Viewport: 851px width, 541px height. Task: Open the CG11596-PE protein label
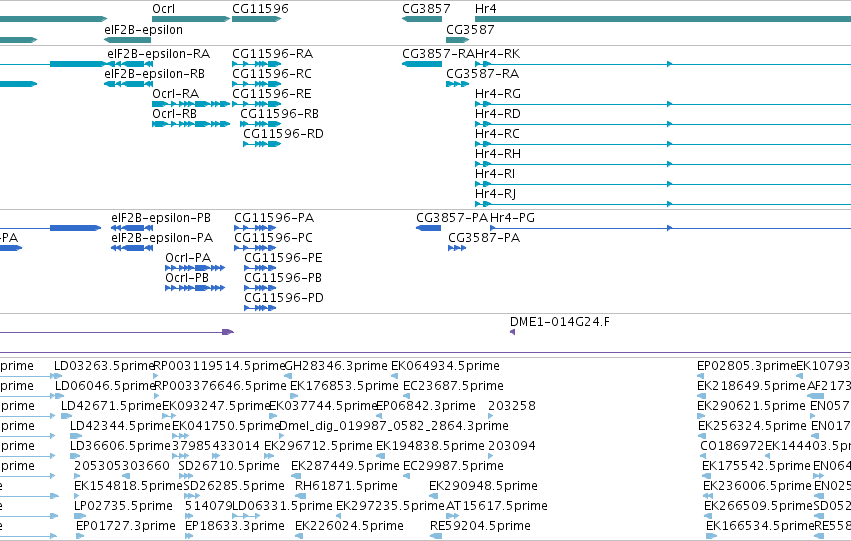click(x=283, y=258)
